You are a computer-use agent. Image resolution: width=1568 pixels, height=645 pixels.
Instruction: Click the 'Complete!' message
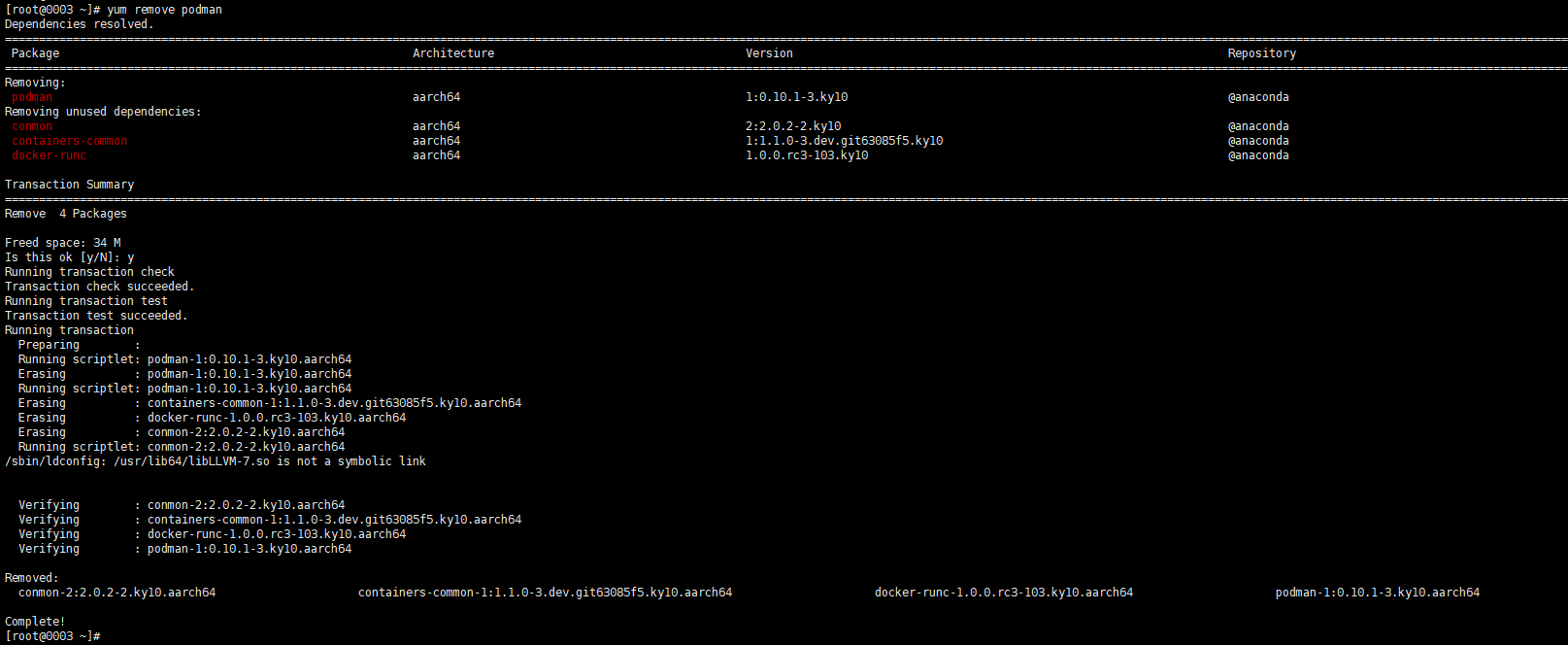[x=35, y=622]
